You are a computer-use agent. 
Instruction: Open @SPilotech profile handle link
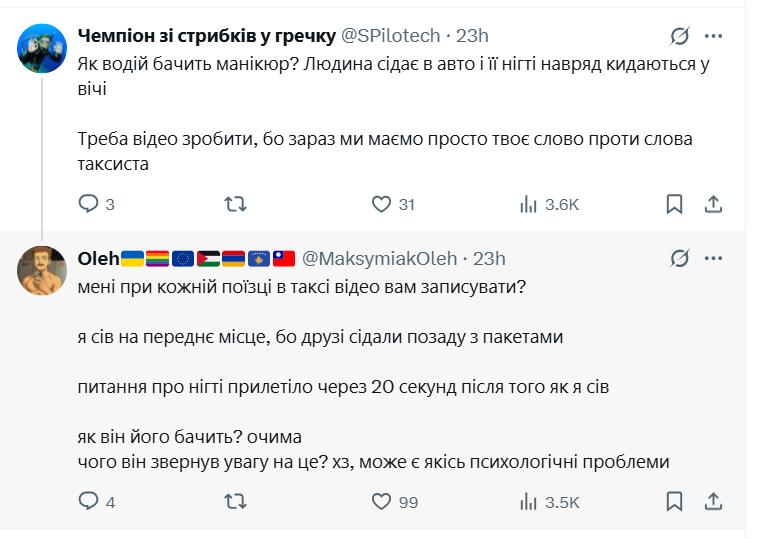tap(391, 36)
